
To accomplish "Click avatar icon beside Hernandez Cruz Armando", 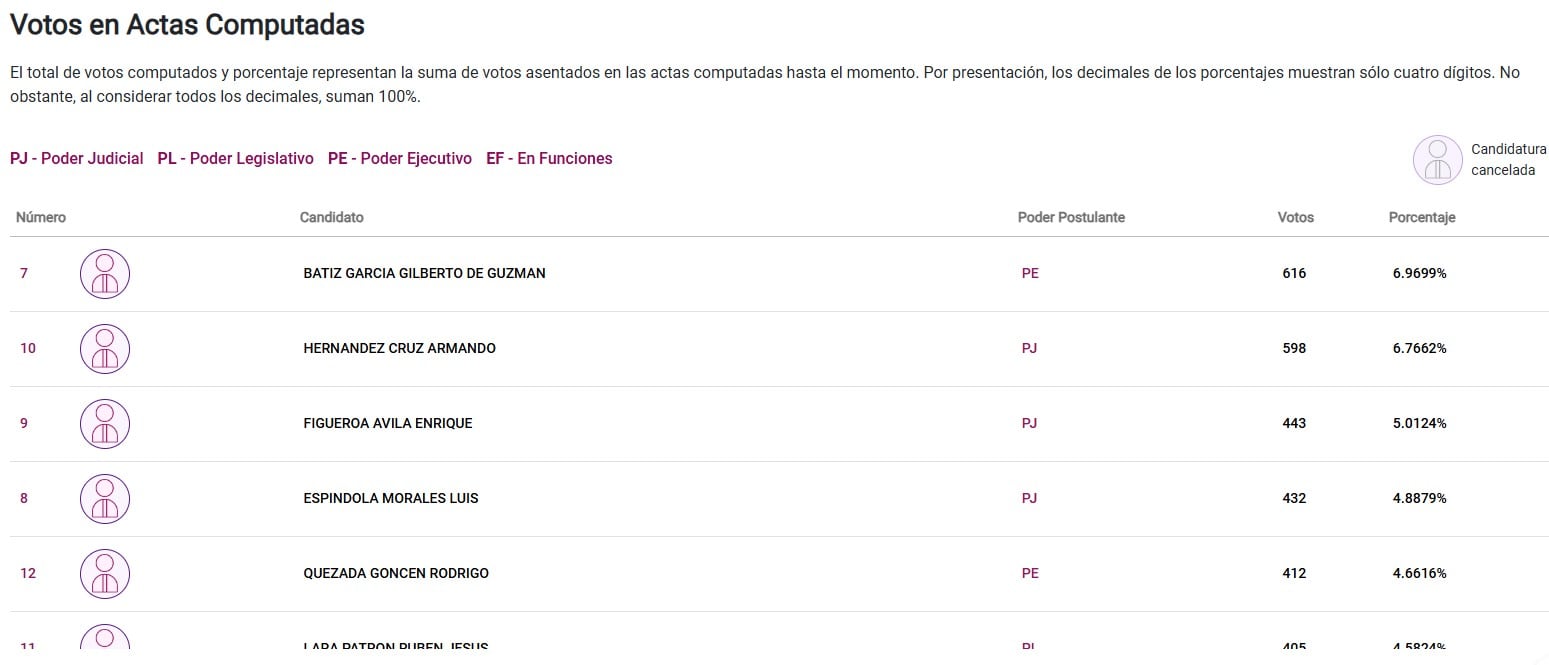I will pos(105,349).
